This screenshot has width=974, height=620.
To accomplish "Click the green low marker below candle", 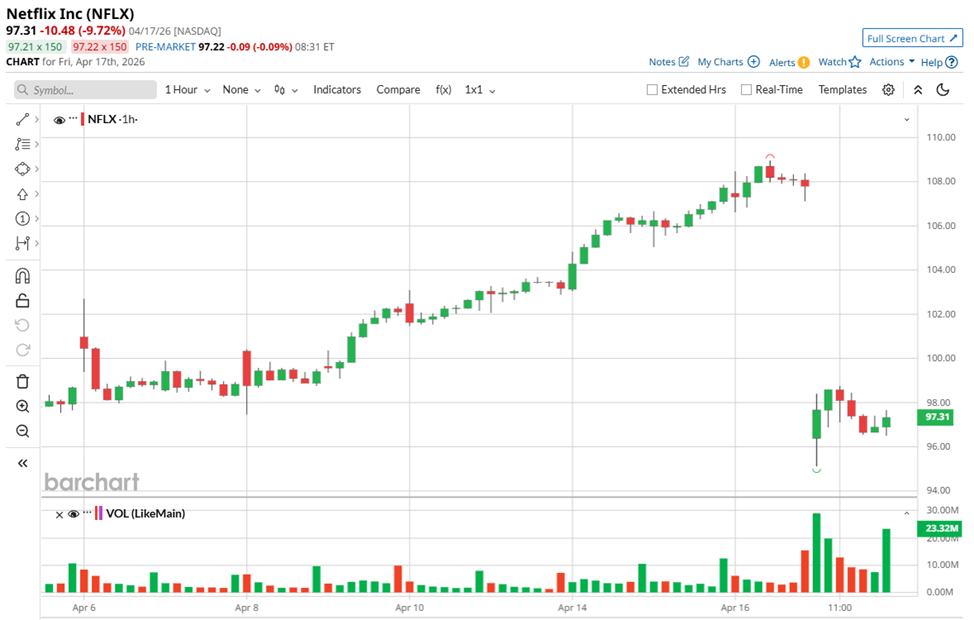I will pyautogui.click(x=816, y=470).
